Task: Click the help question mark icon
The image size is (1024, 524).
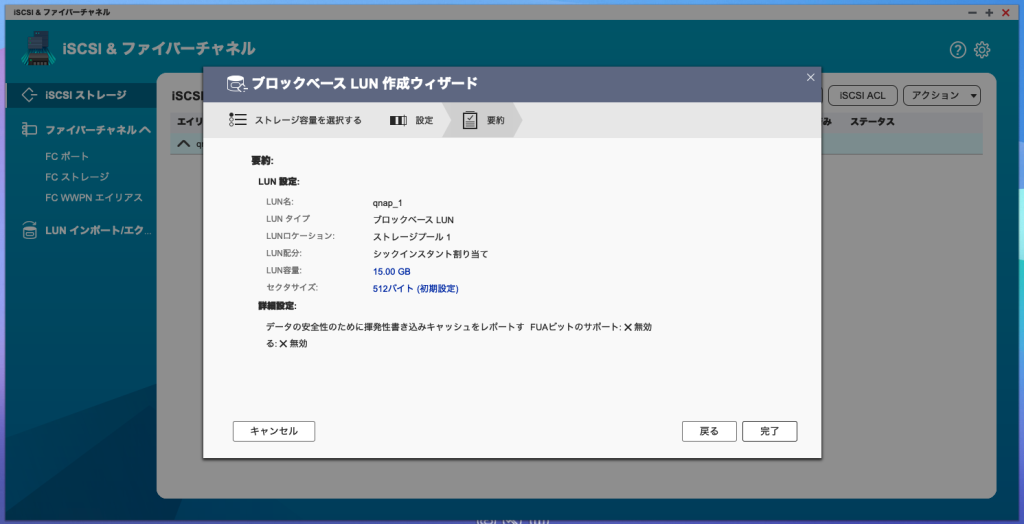Action: pos(957,50)
